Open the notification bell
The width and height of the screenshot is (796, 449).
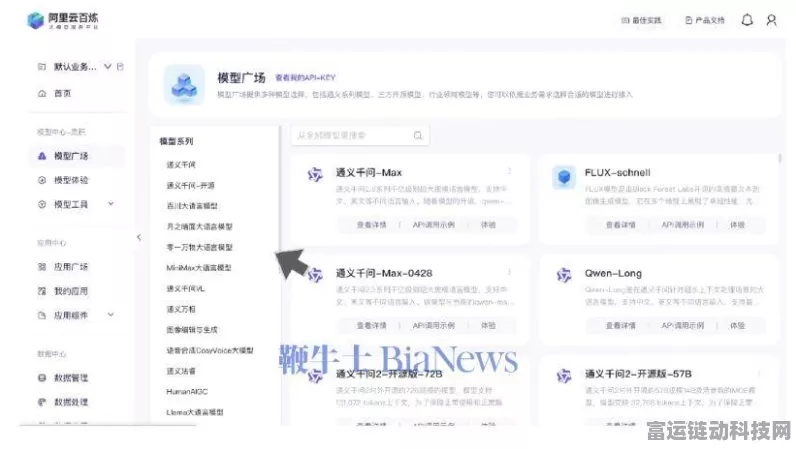[747, 20]
